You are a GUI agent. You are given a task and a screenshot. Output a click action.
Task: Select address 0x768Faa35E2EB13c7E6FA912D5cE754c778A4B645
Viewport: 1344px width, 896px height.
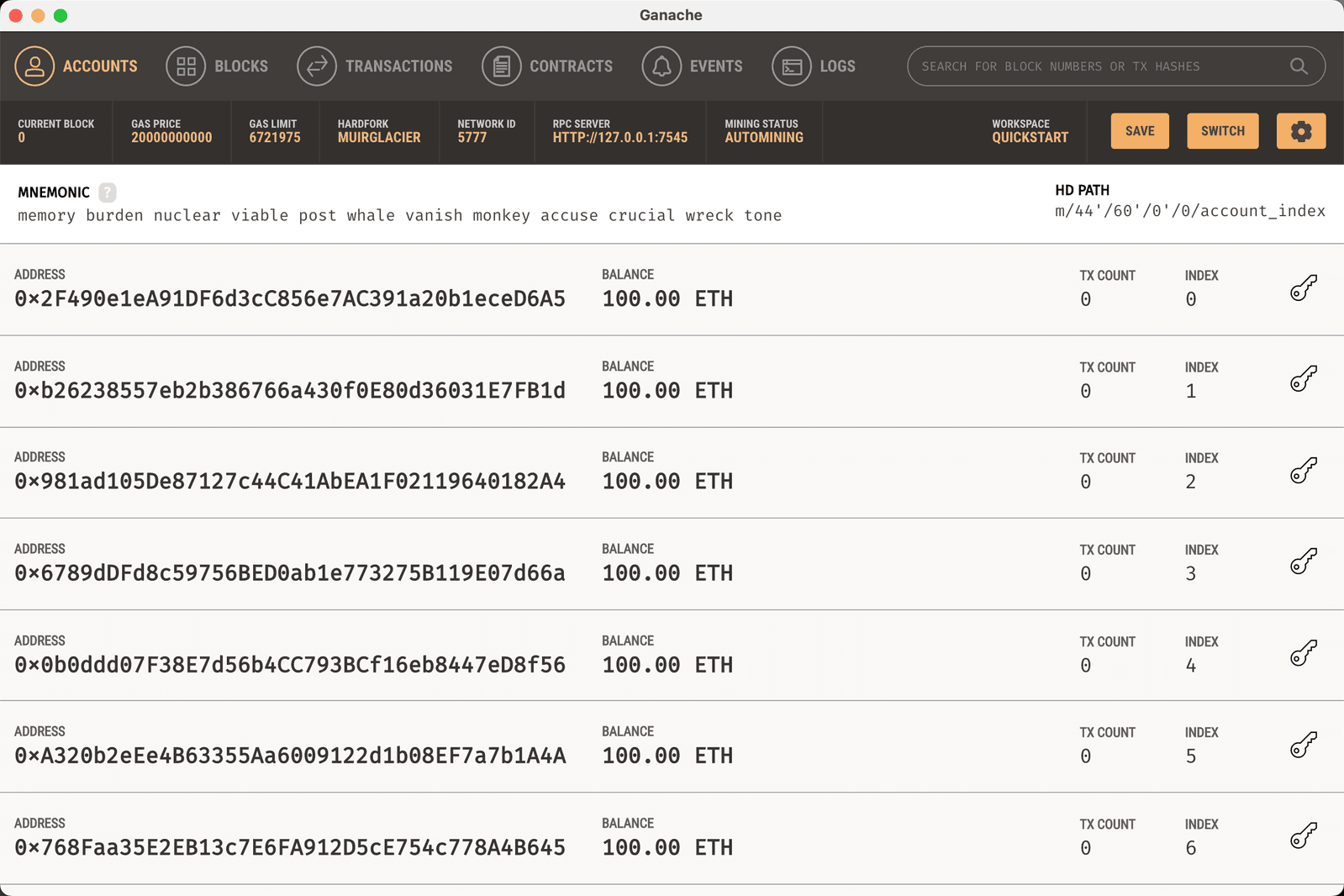click(x=290, y=847)
